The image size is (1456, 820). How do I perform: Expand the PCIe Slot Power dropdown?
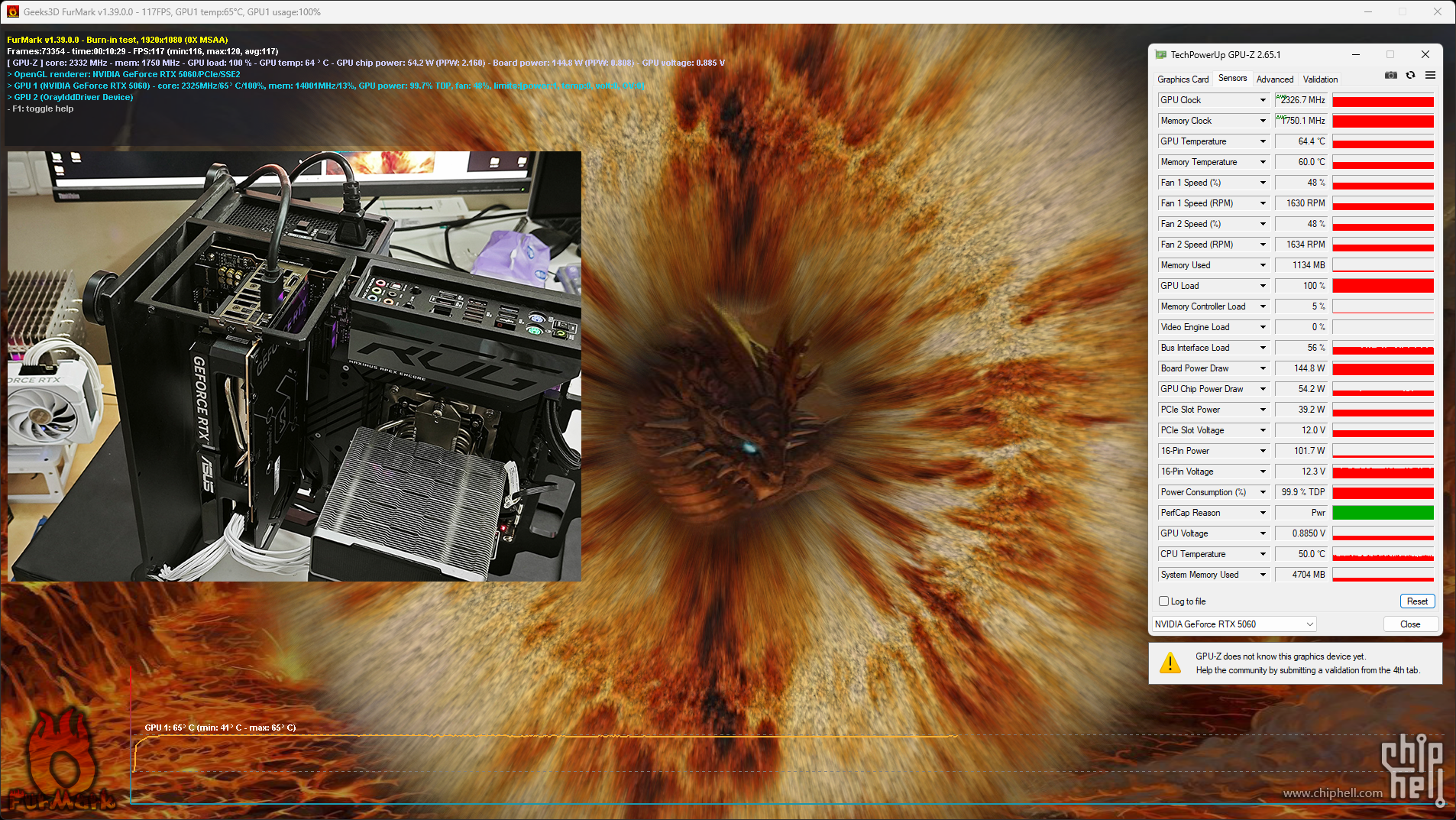(1263, 410)
